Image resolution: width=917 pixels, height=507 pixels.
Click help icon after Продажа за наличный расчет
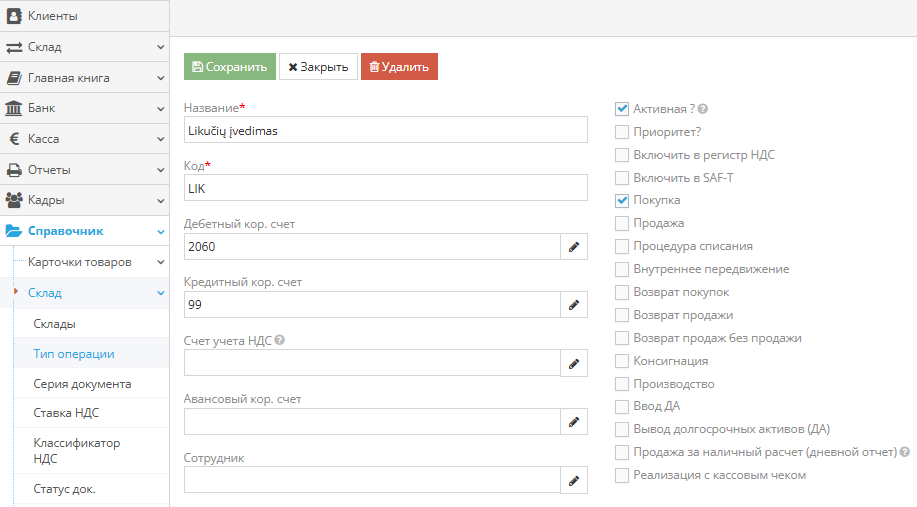[x=904, y=453]
